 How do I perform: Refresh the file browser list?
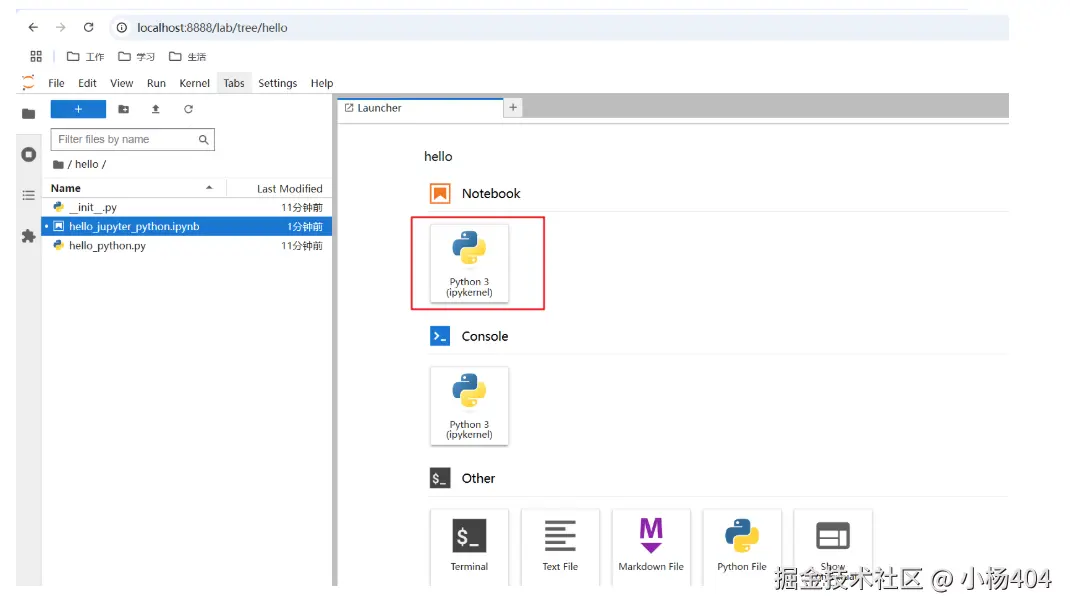tap(188, 109)
